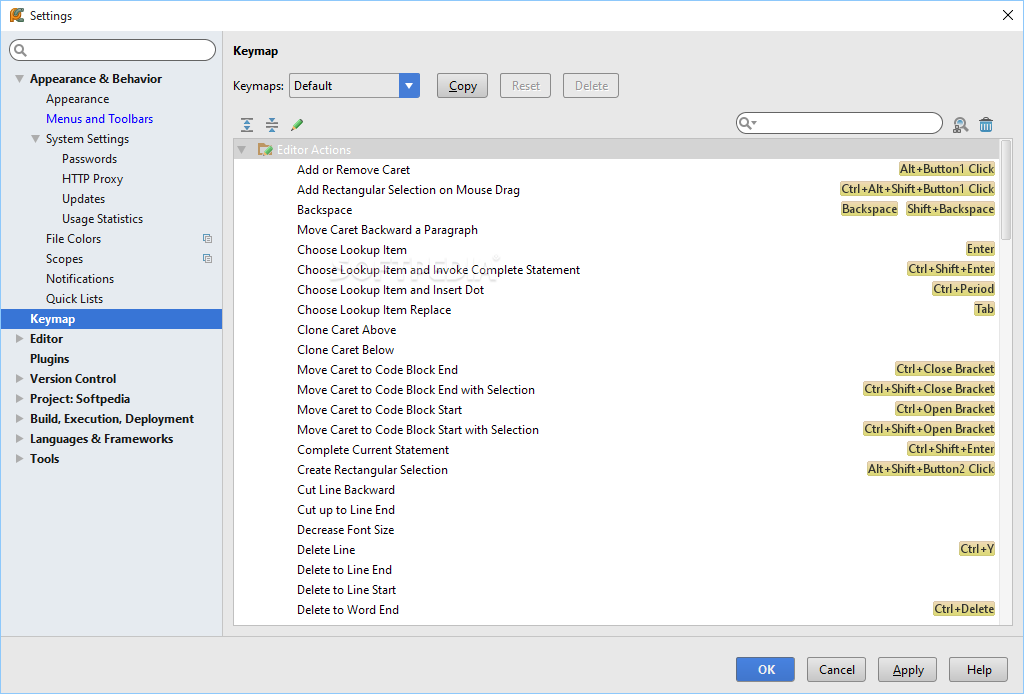Click the magnifier icon in keymap action filter
Image resolution: width=1024 pixels, height=694 pixels.
tap(747, 123)
